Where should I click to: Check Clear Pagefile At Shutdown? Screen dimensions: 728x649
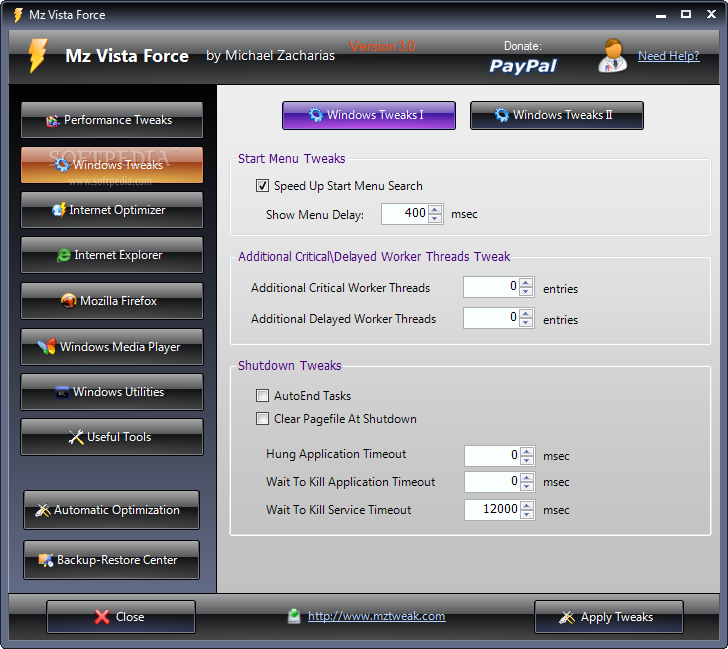[x=262, y=419]
